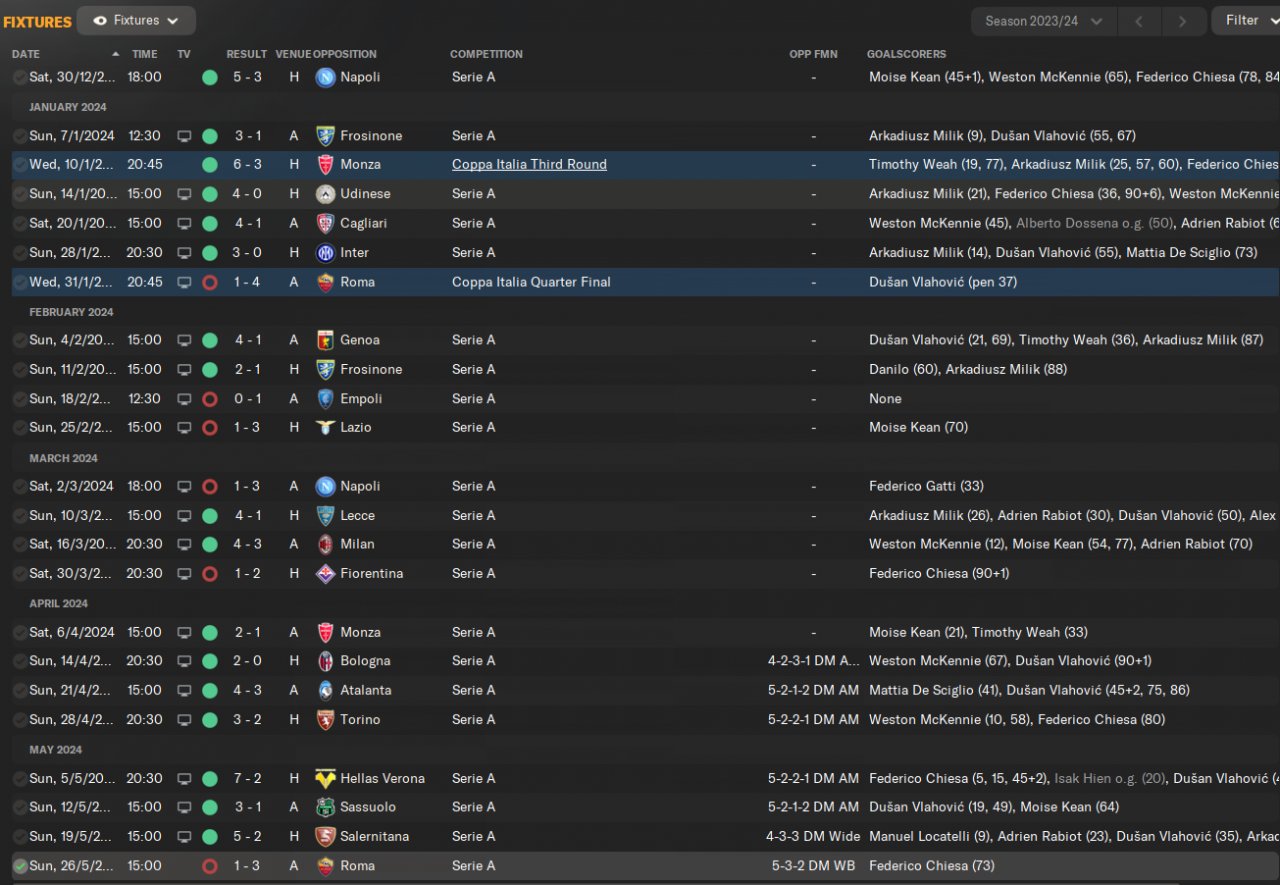Click the TV icon in the Empoli row
Viewport: 1280px width, 885px height.
pyautogui.click(x=184, y=399)
